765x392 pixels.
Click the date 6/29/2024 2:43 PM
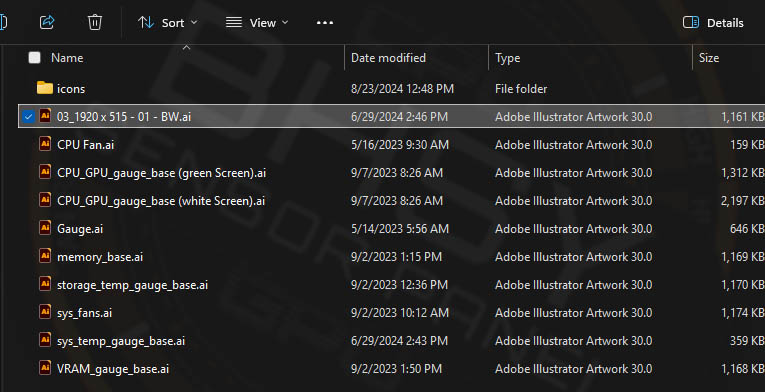(399, 341)
